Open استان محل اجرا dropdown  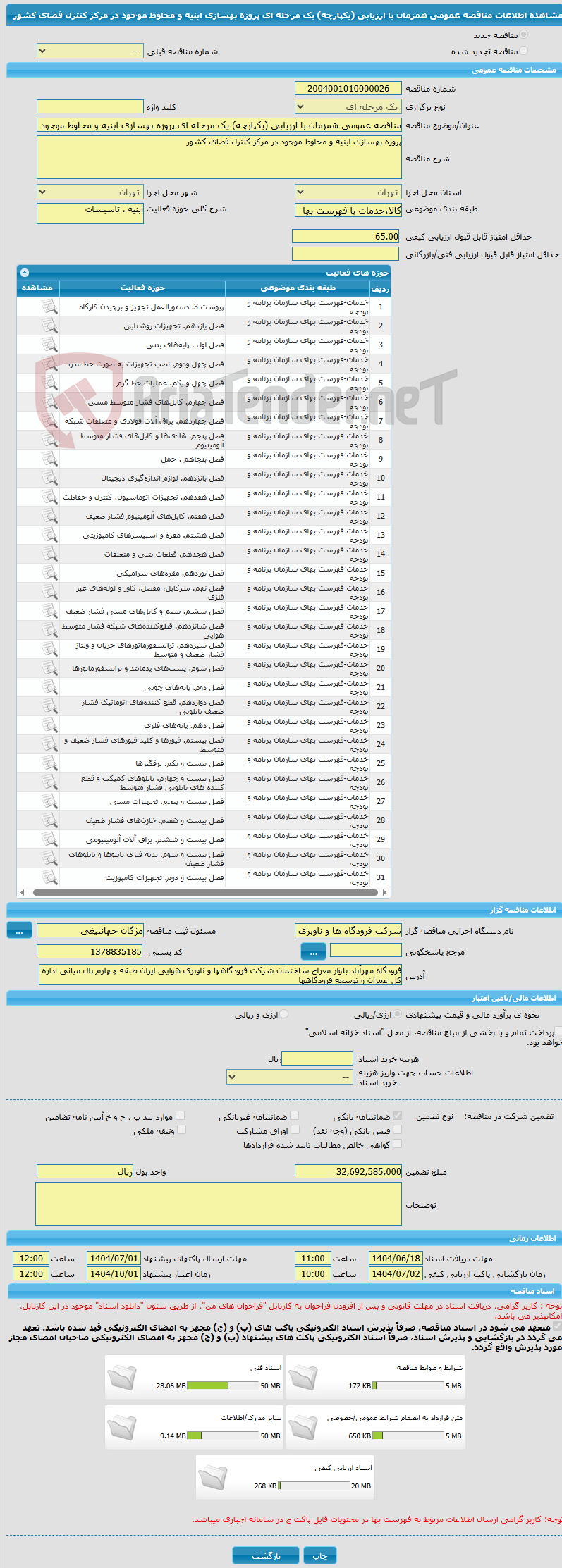point(348,192)
